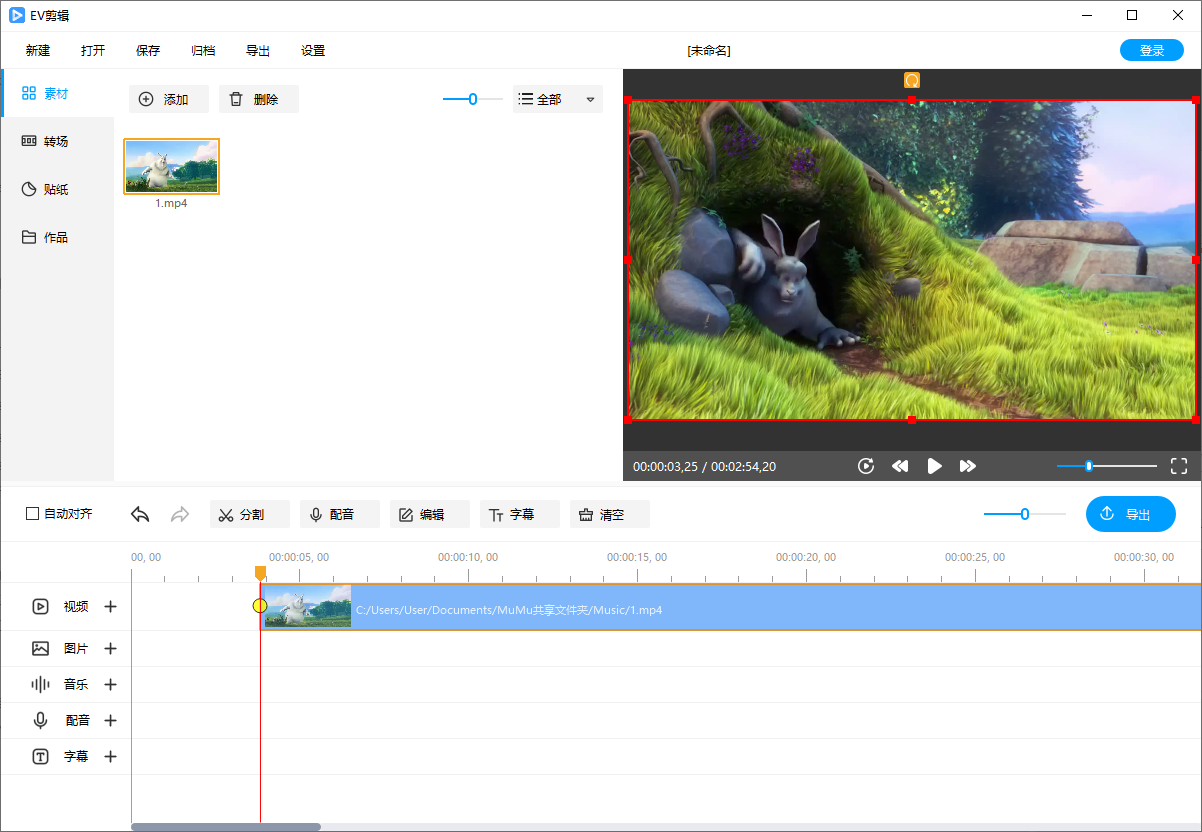
Task: Switch to the 转场 transitions tab
Action: (x=56, y=142)
